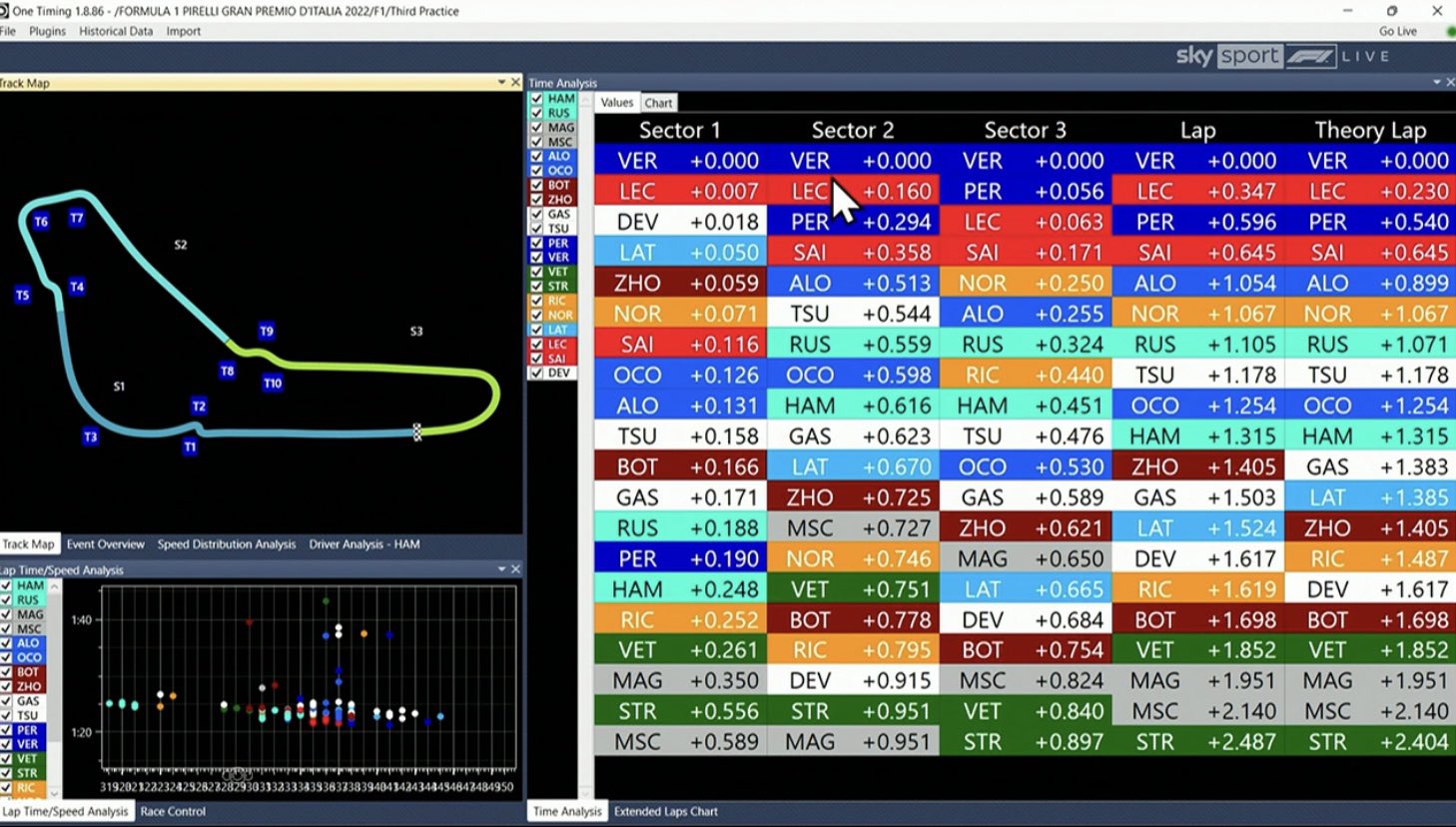The image size is (1456, 827).
Task: Select the T10 turn marker on track map
Action: (x=273, y=383)
